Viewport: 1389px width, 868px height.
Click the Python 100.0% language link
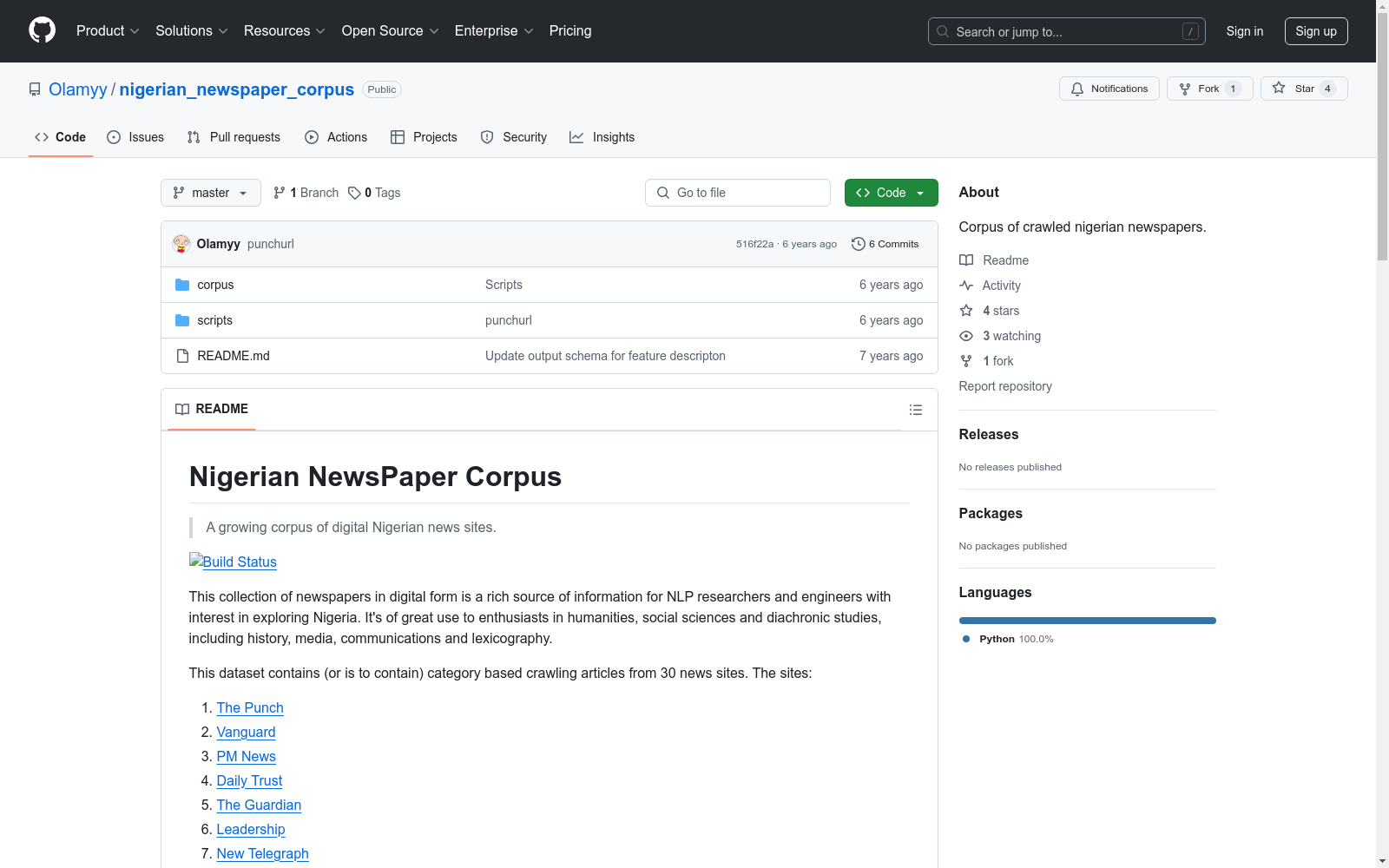pos(1008,639)
